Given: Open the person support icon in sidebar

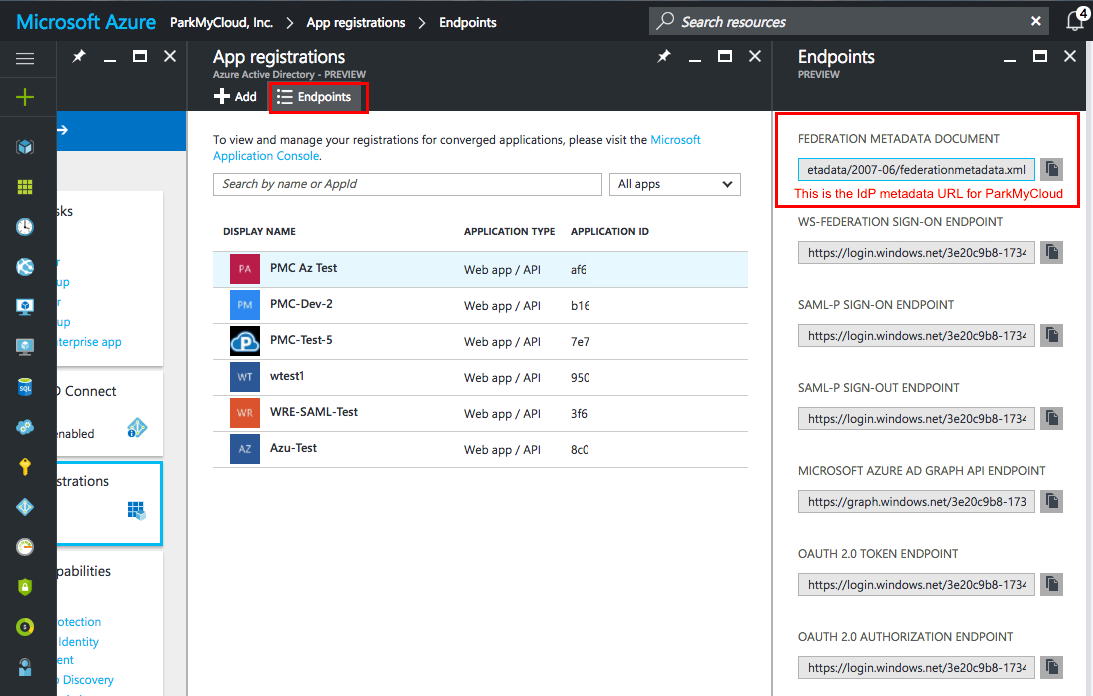Looking at the screenshot, I should tap(25, 667).
